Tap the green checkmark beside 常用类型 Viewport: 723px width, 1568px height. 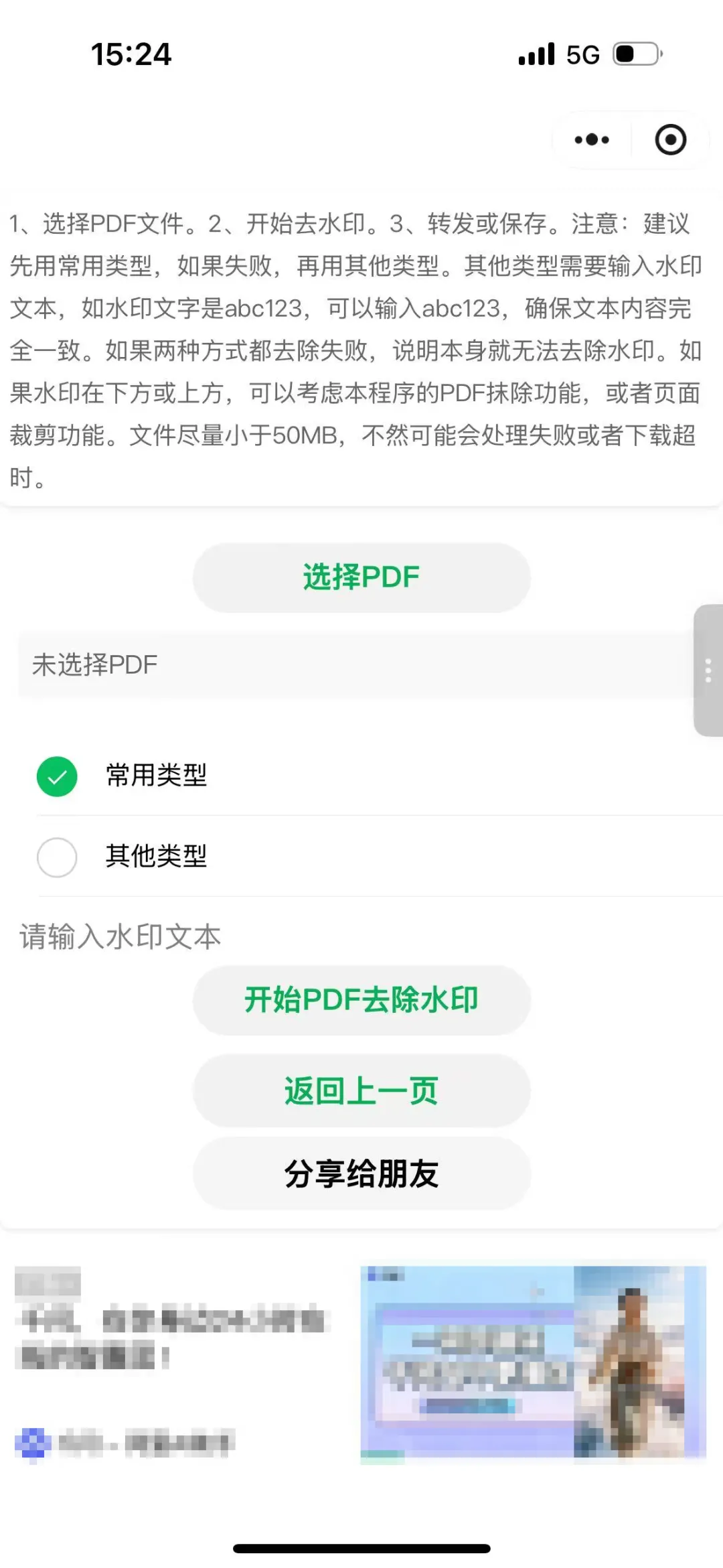pyautogui.click(x=57, y=776)
